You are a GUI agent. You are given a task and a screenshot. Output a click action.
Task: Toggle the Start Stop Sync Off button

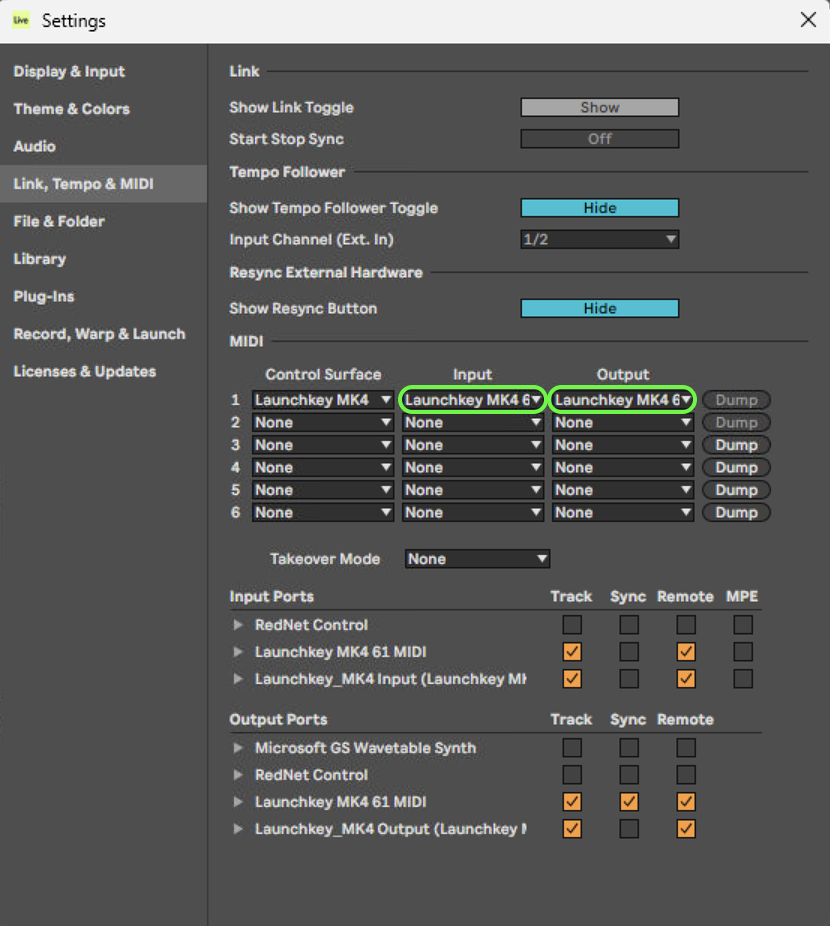600,139
